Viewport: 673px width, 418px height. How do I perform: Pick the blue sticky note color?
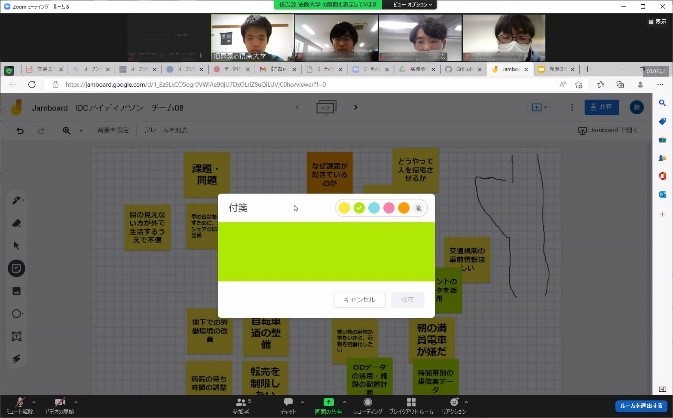pos(374,208)
